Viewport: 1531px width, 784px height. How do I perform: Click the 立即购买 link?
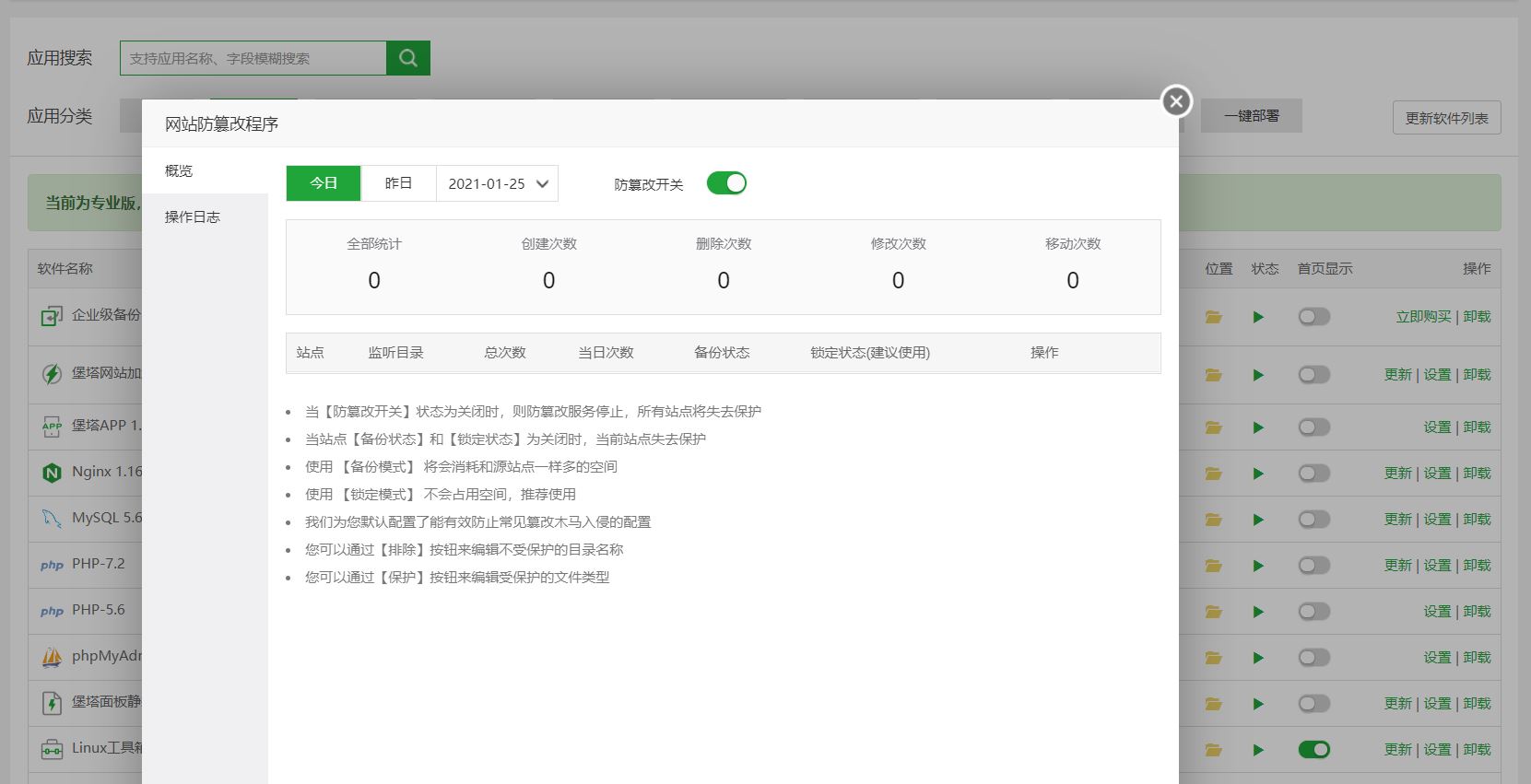(1423, 317)
